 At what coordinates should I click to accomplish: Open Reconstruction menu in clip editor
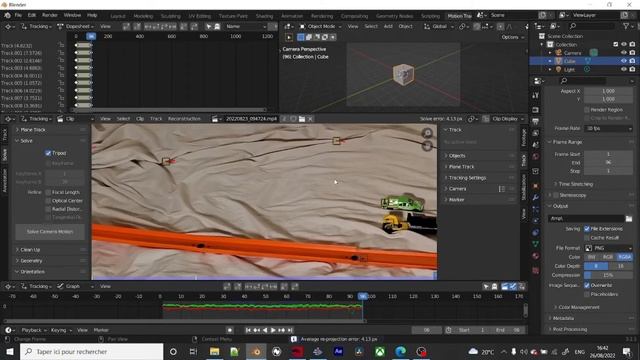184,119
